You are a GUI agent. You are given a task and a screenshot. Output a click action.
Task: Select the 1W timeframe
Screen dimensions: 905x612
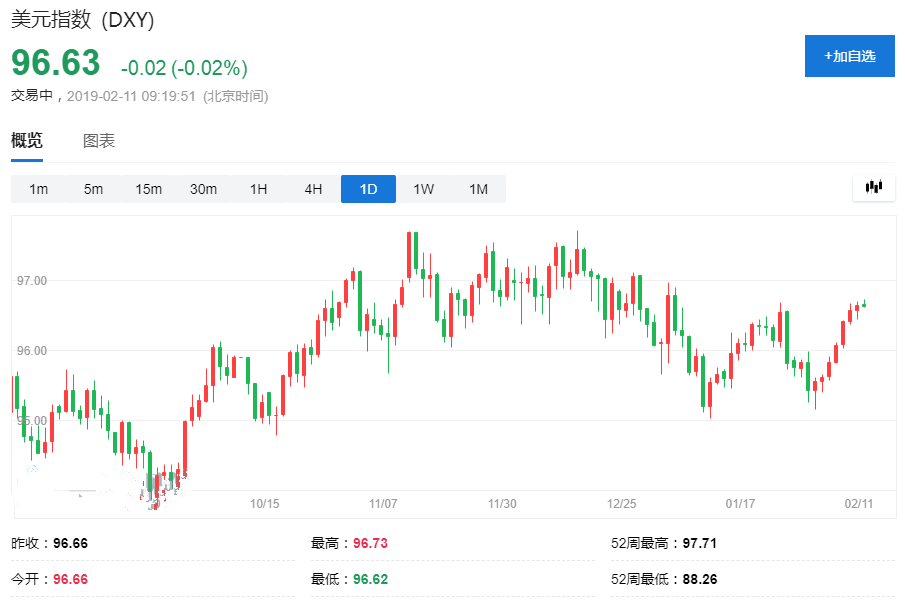pyautogui.click(x=423, y=189)
